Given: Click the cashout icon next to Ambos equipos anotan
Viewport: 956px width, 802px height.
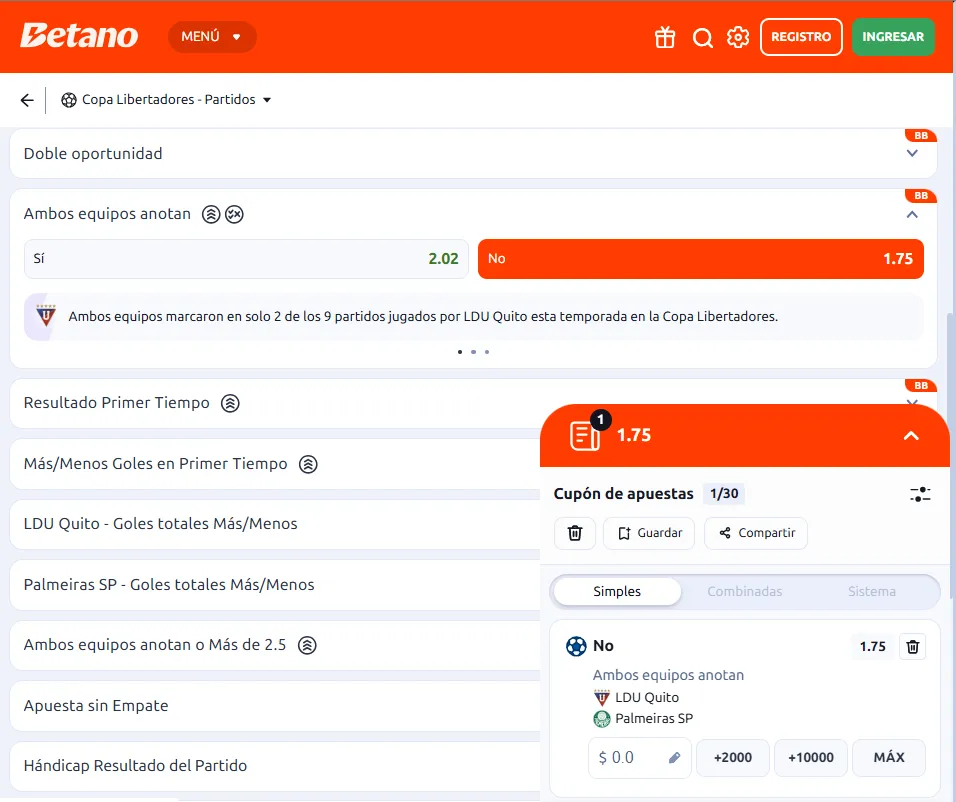Looking at the screenshot, I should click(234, 214).
